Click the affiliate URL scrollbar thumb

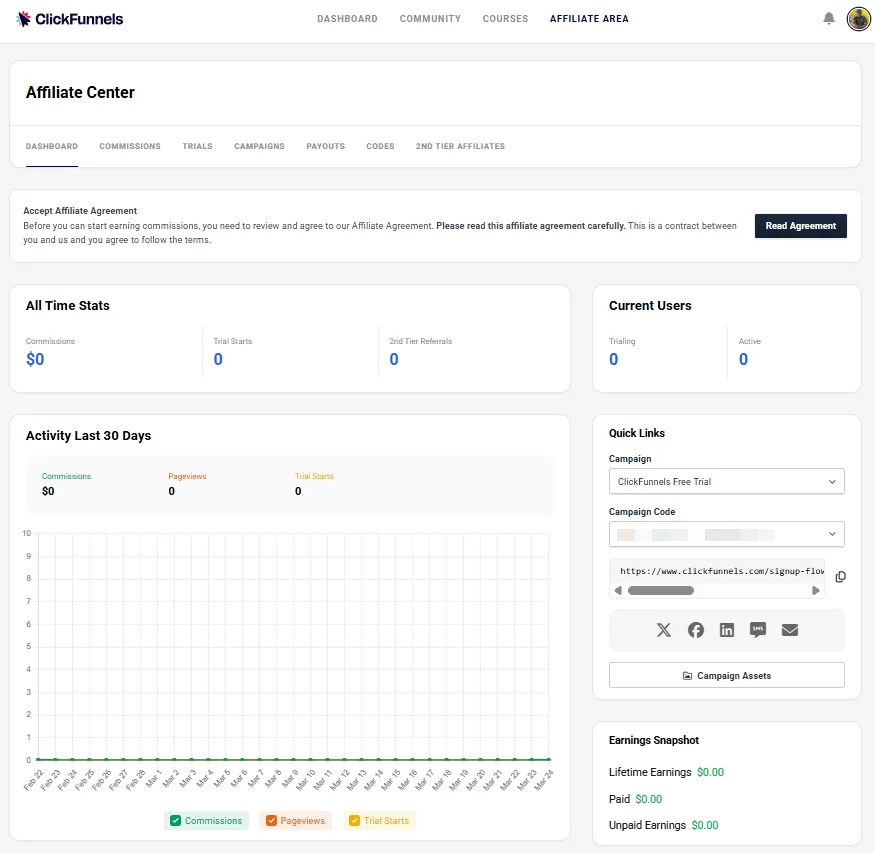(x=661, y=590)
